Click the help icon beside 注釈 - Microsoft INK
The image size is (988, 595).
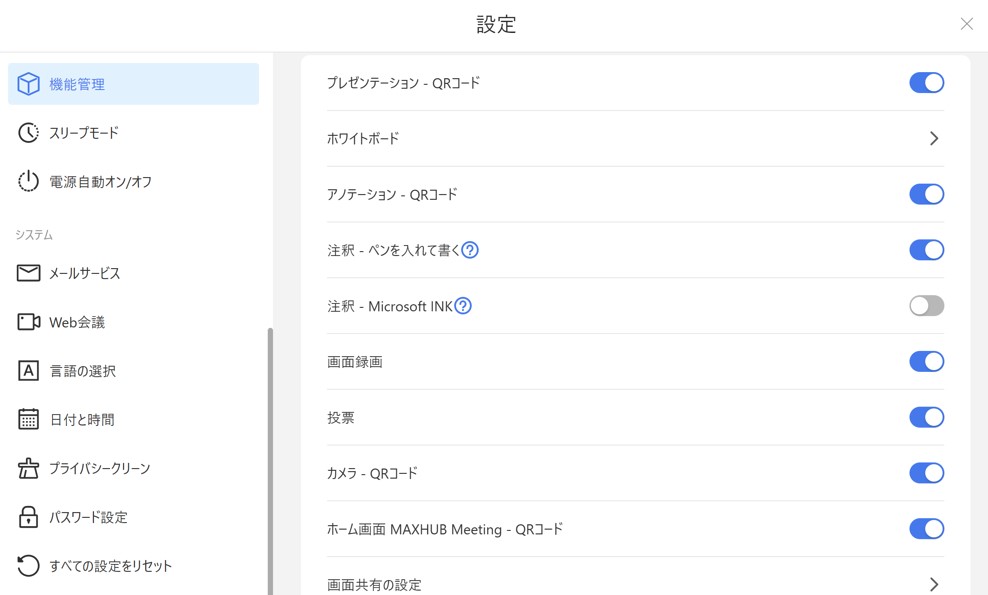pos(463,306)
